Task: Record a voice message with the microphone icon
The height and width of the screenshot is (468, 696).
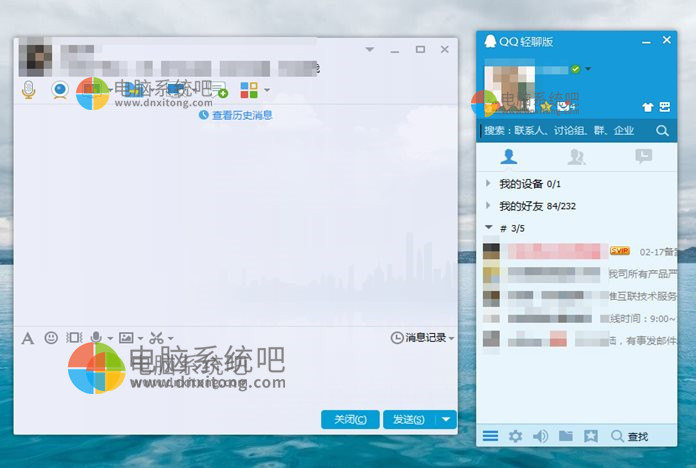Action: tap(95, 338)
